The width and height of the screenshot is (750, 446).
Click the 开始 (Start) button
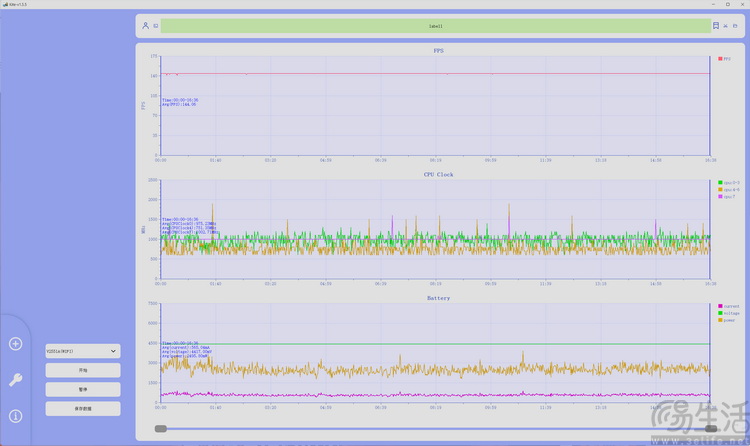83,370
